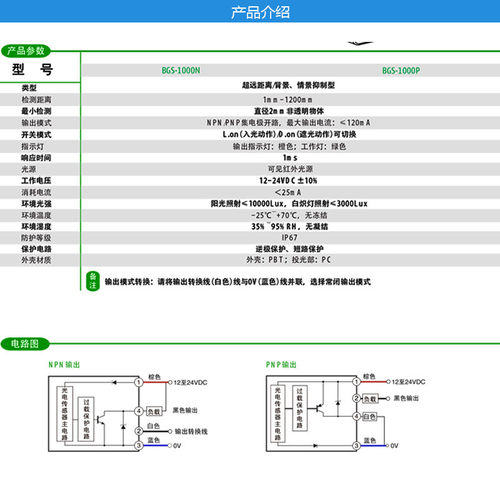The image size is (500, 500).
Task: Click the 输出模式 row label
Action: [36, 123]
